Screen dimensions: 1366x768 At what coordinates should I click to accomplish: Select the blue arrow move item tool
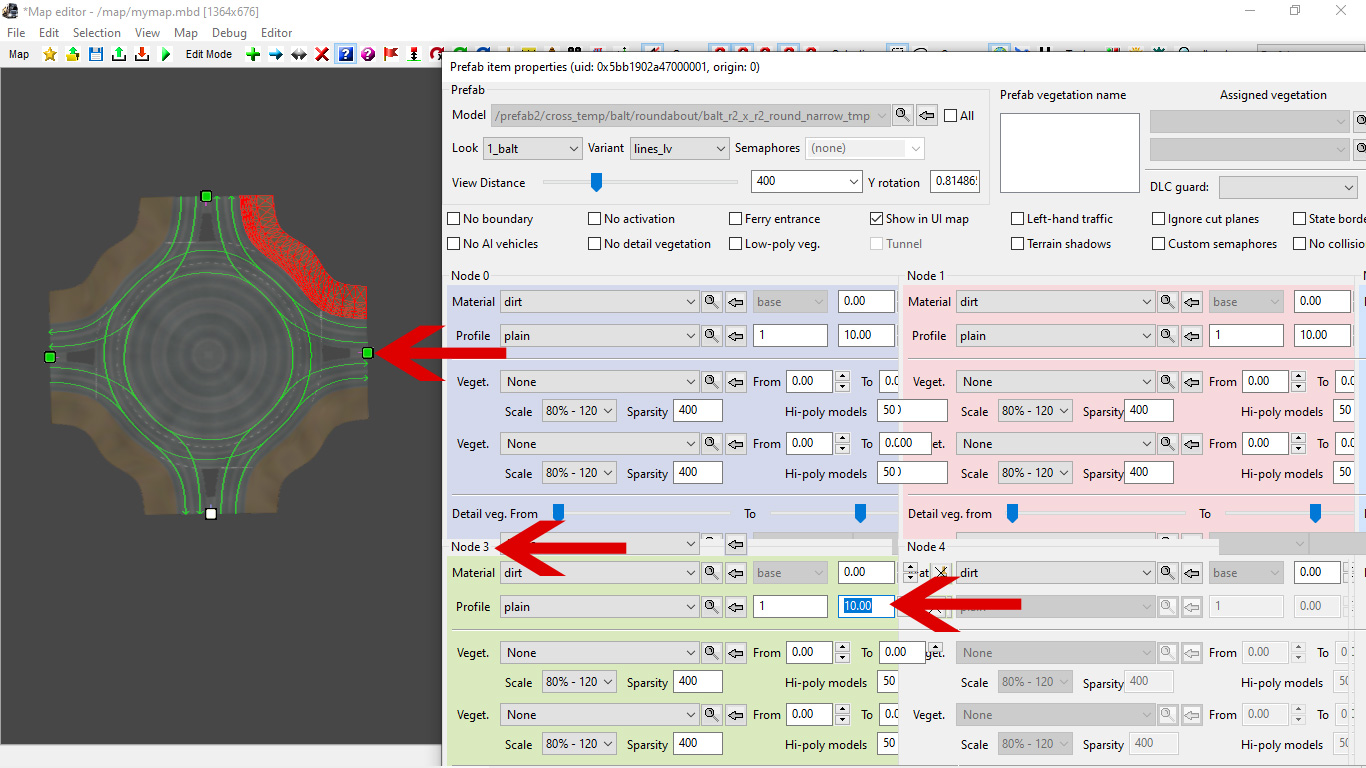click(276, 54)
